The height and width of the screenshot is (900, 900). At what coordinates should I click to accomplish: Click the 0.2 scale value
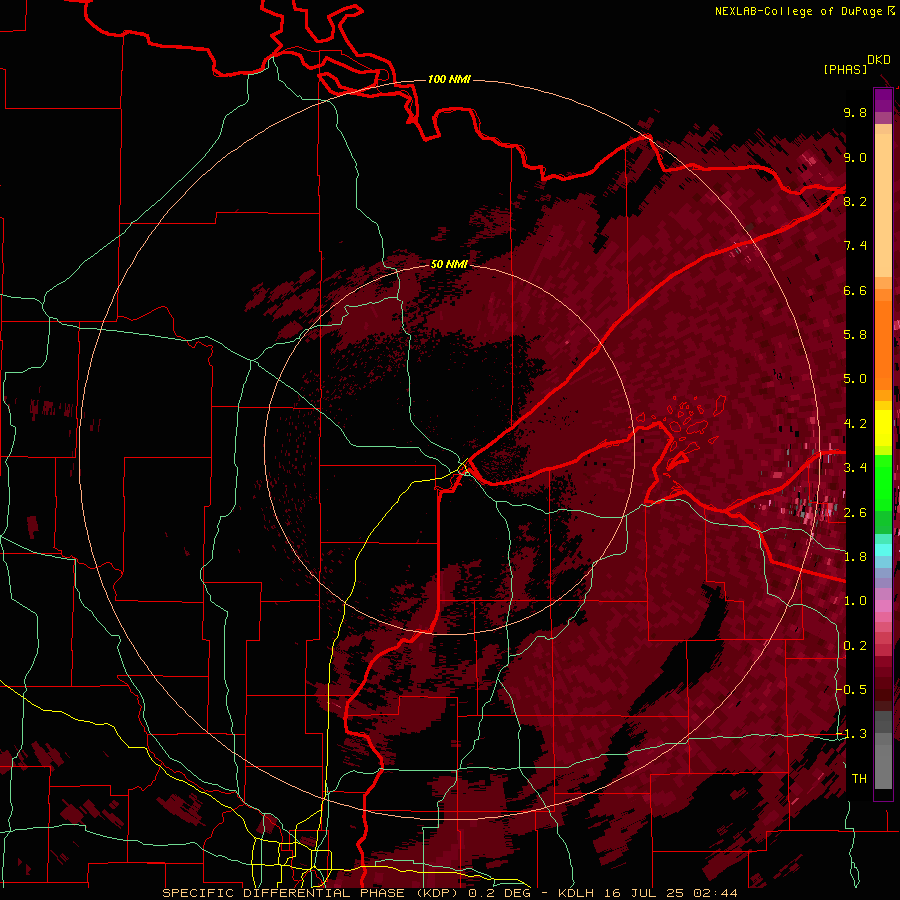point(855,646)
